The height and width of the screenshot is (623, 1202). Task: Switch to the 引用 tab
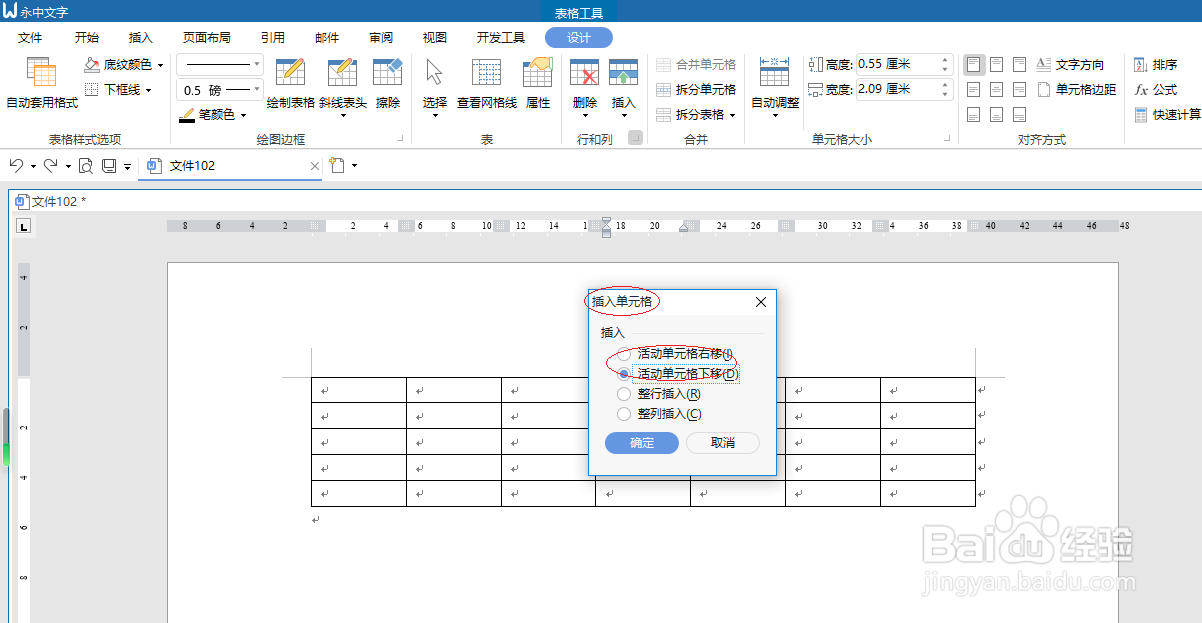(273, 37)
